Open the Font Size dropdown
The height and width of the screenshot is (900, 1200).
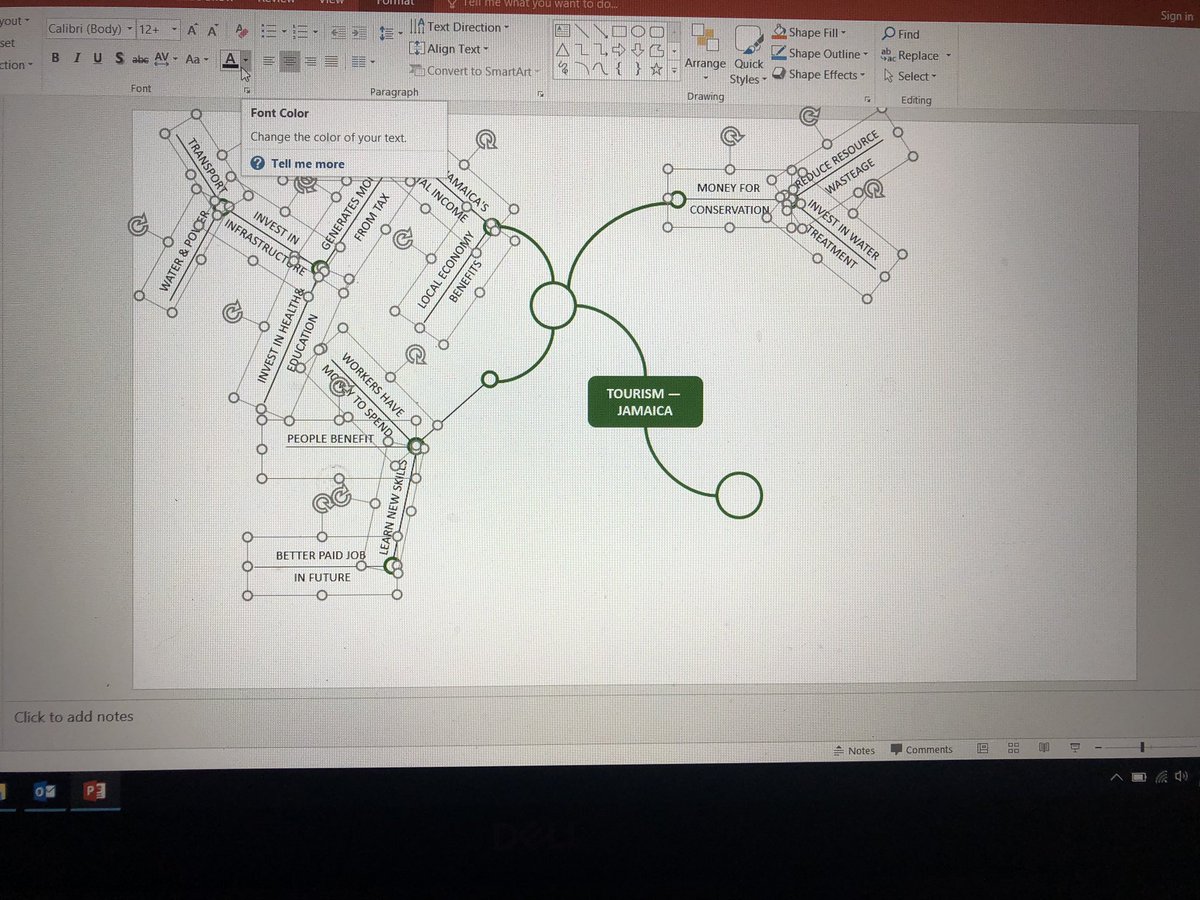tap(173, 28)
